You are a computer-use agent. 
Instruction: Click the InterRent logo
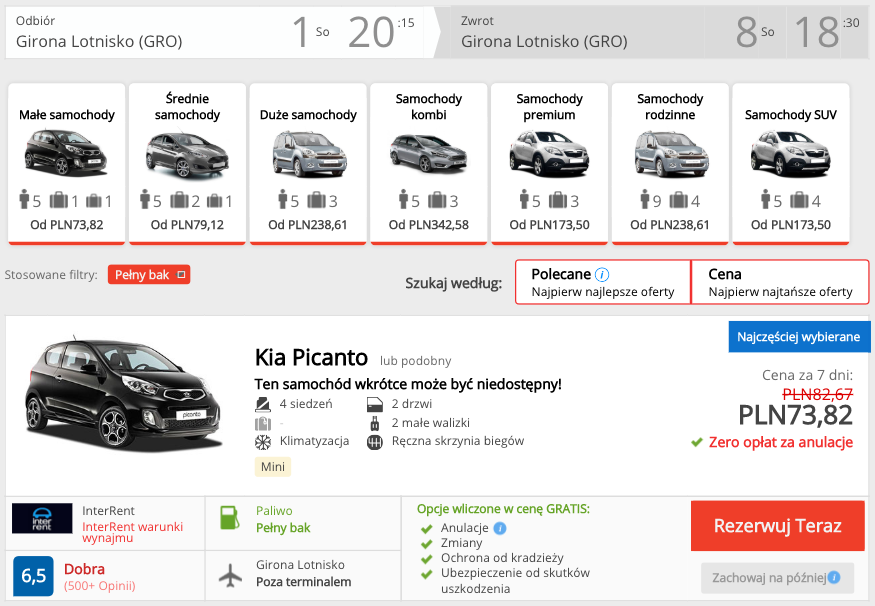tap(44, 518)
